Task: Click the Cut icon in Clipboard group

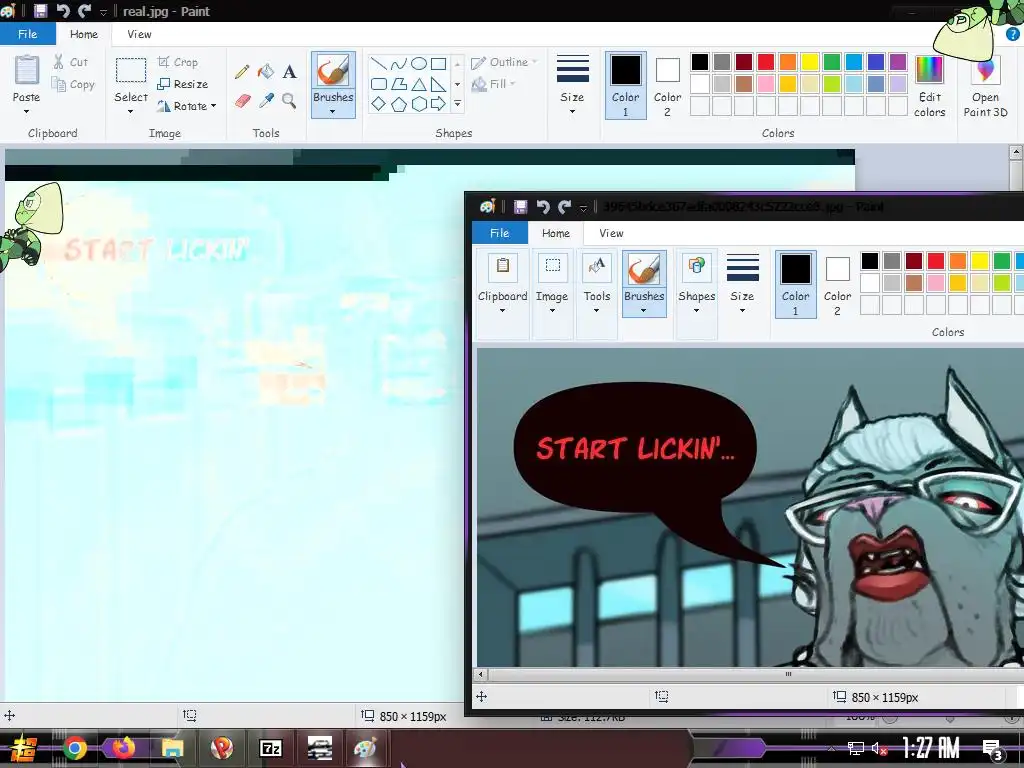Action: click(58, 62)
